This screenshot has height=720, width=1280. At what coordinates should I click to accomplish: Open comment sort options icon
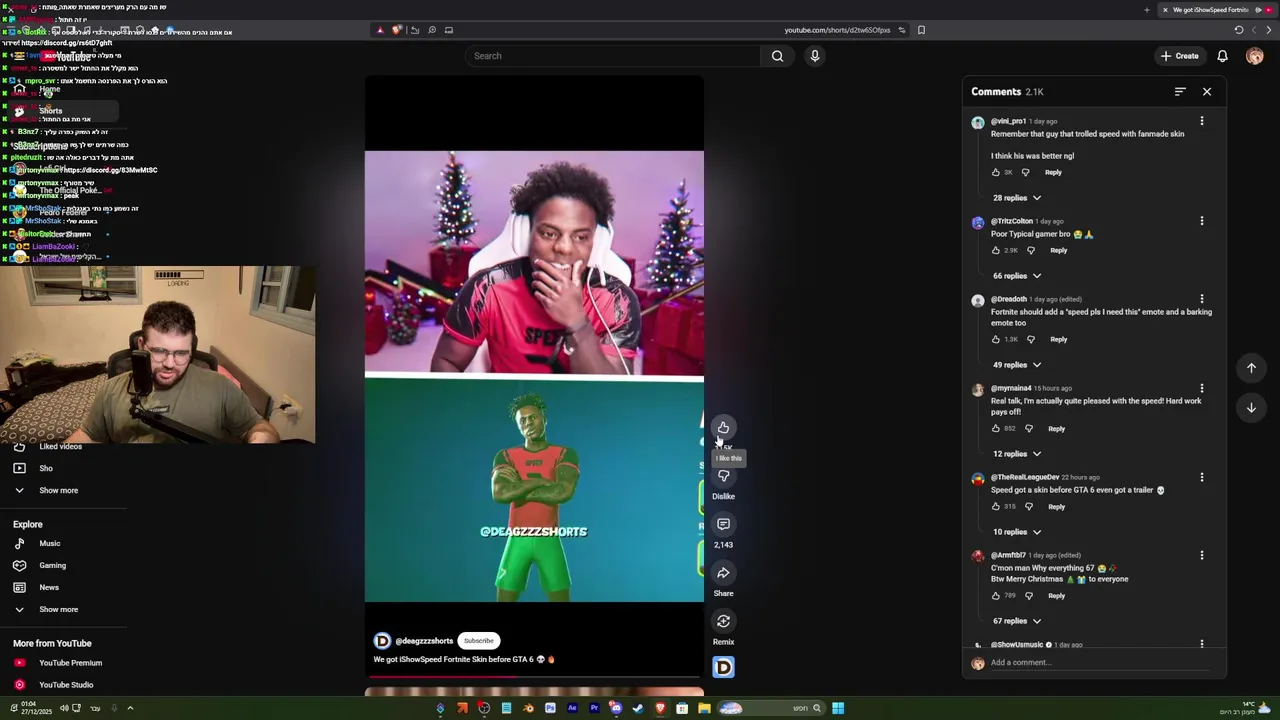pyautogui.click(x=1180, y=92)
